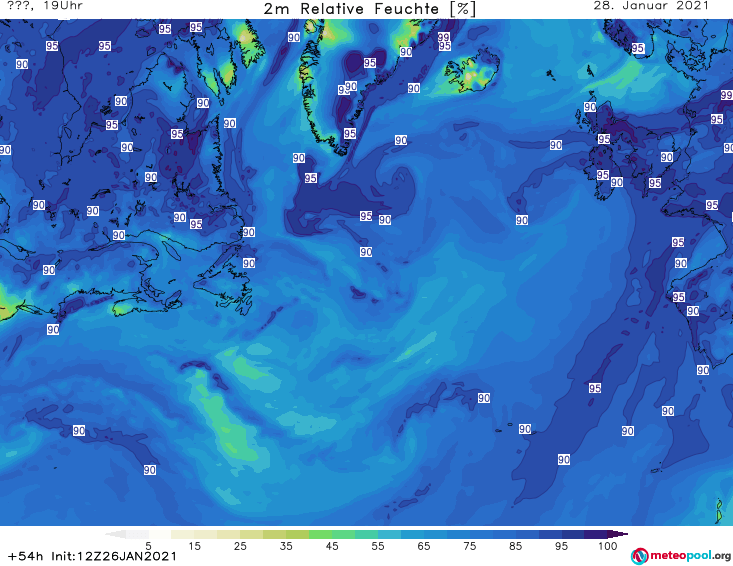
Task: Click legend tick label '55'
Action: (x=378, y=546)
